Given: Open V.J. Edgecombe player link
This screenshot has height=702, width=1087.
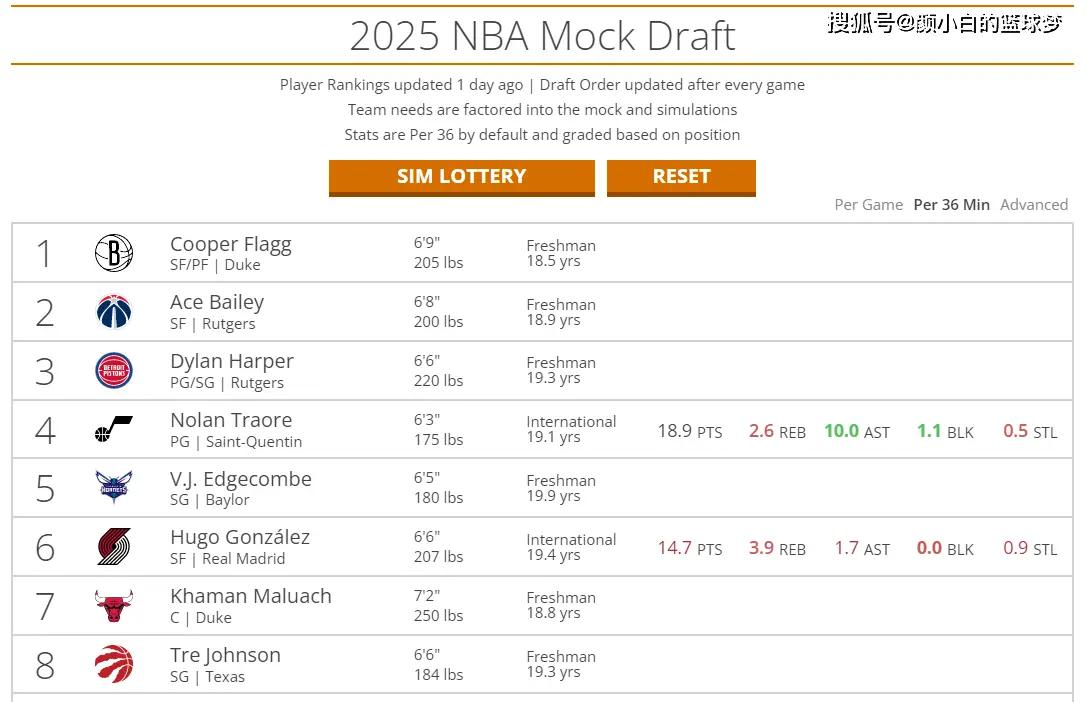Looking at the screenshot, I should coord(241,479).
